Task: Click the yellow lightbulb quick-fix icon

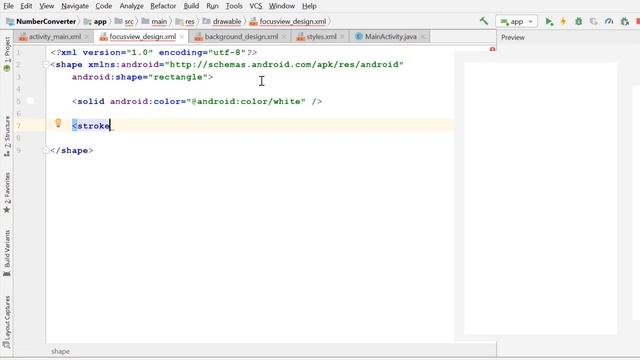Action: [x=58, y=123]
